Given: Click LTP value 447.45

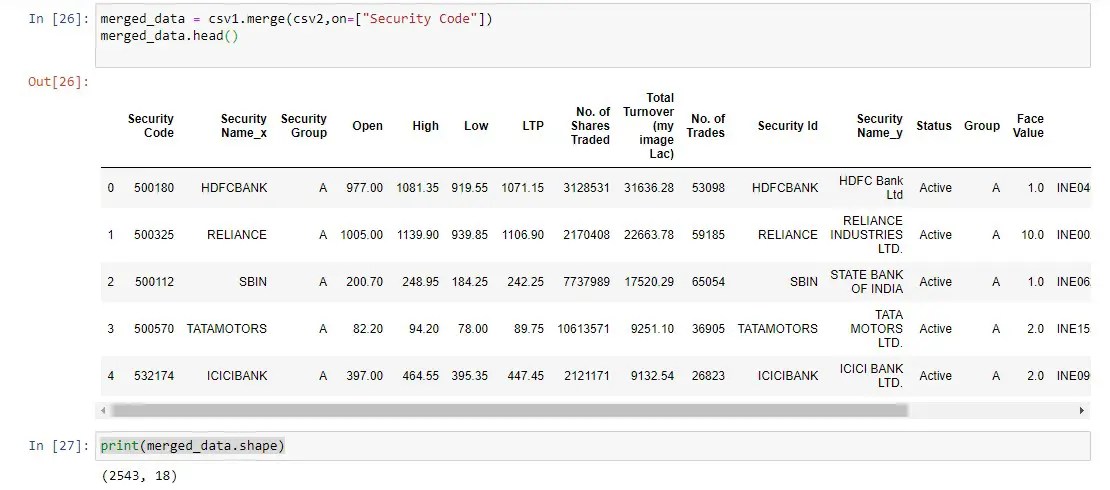Looking at the screenshot, I should click(526, 375).
